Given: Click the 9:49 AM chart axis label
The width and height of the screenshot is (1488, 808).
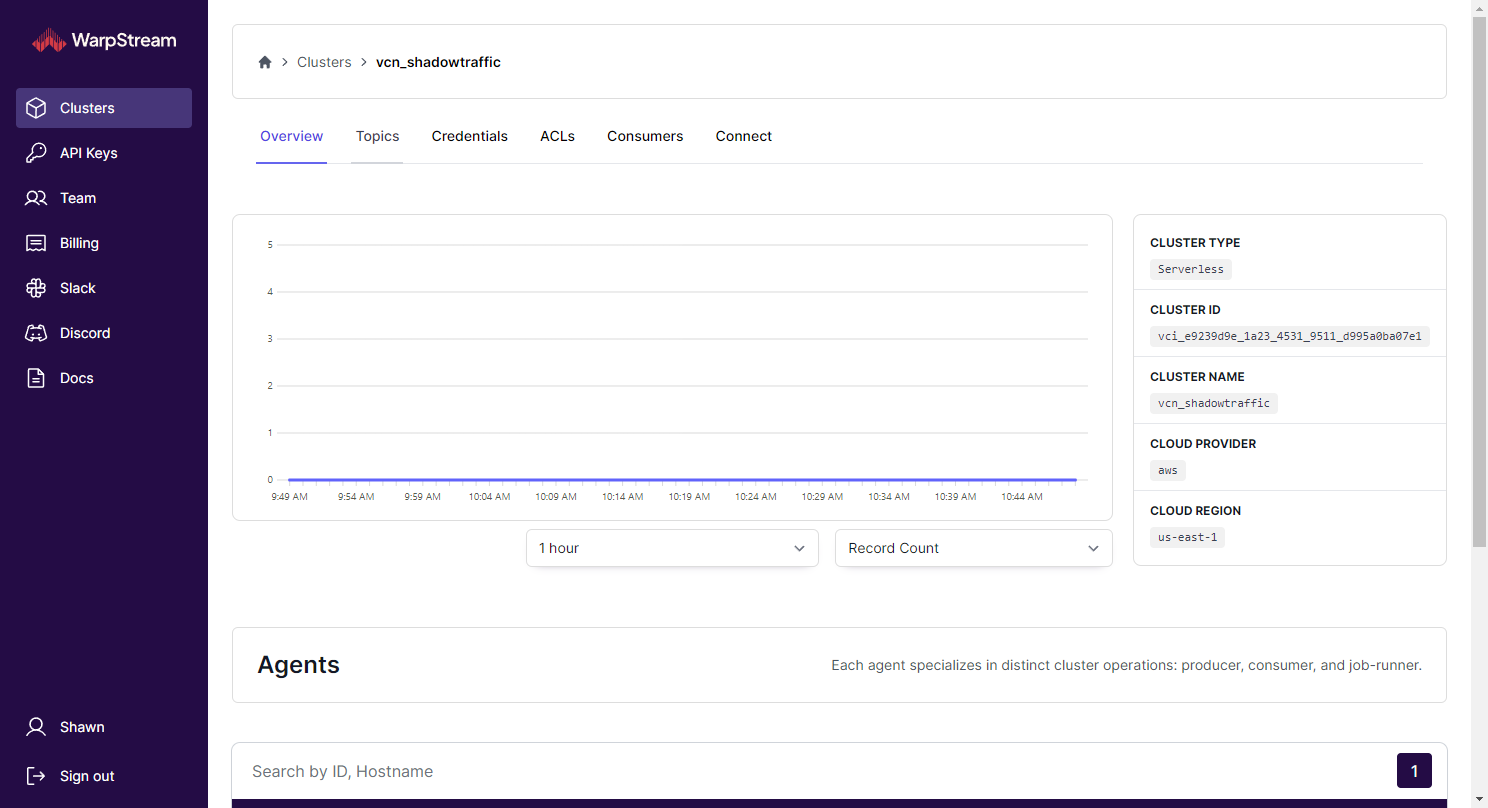Looking at the screenshot, I should (289, 497).
